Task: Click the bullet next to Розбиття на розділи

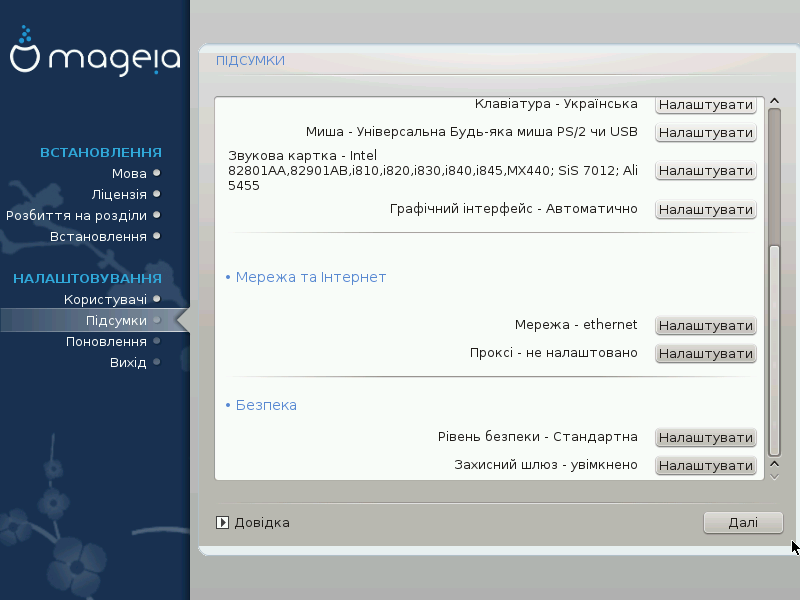Action: pyautogui.click(x=157, y=215)
